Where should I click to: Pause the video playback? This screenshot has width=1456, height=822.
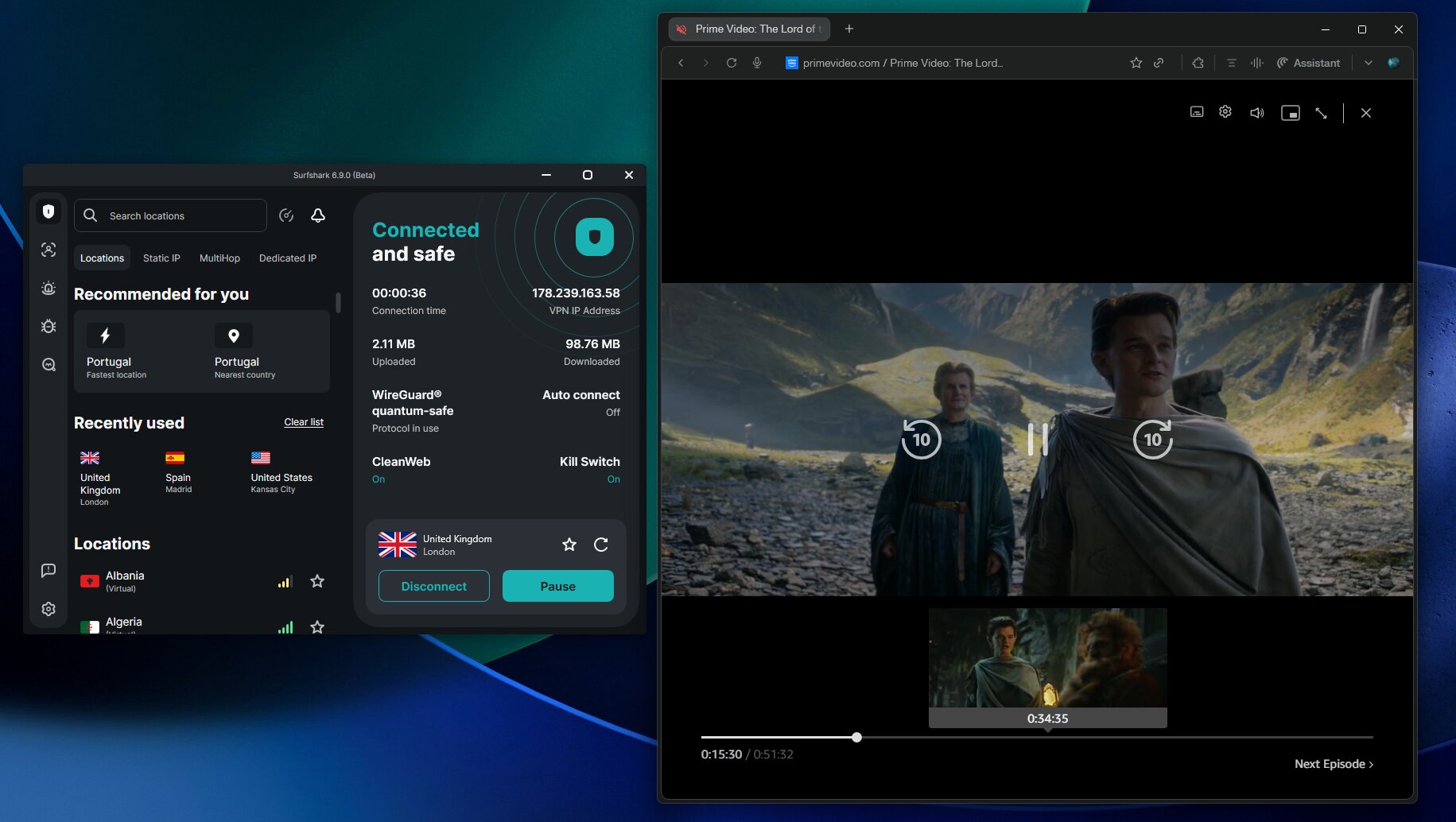1038,439
